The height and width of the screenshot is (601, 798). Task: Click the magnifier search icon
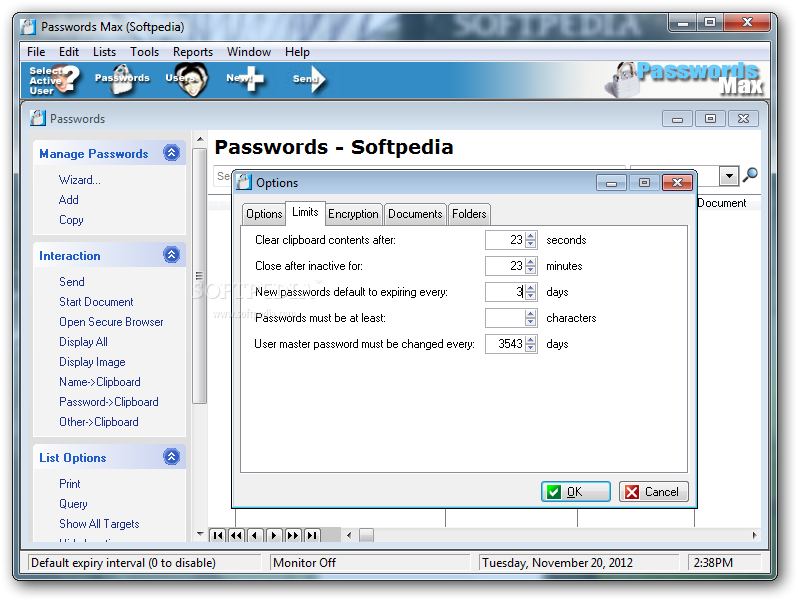pos(750,175)
